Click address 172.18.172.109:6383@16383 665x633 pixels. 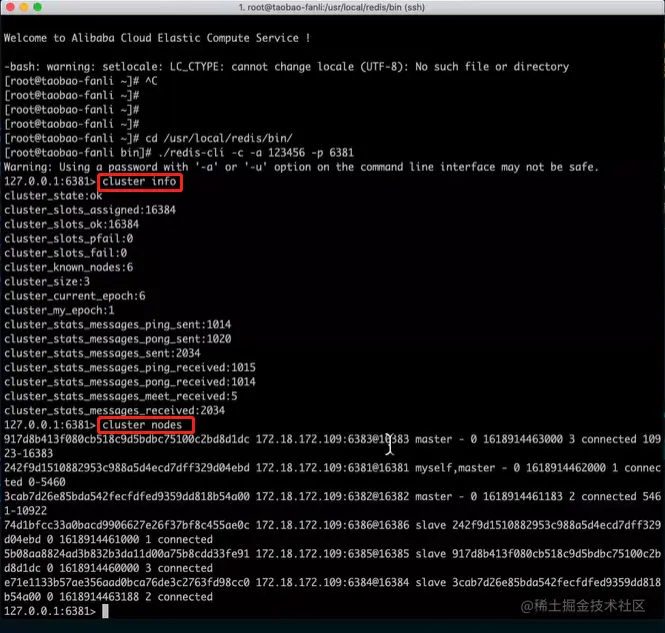[x=332, y=439]
